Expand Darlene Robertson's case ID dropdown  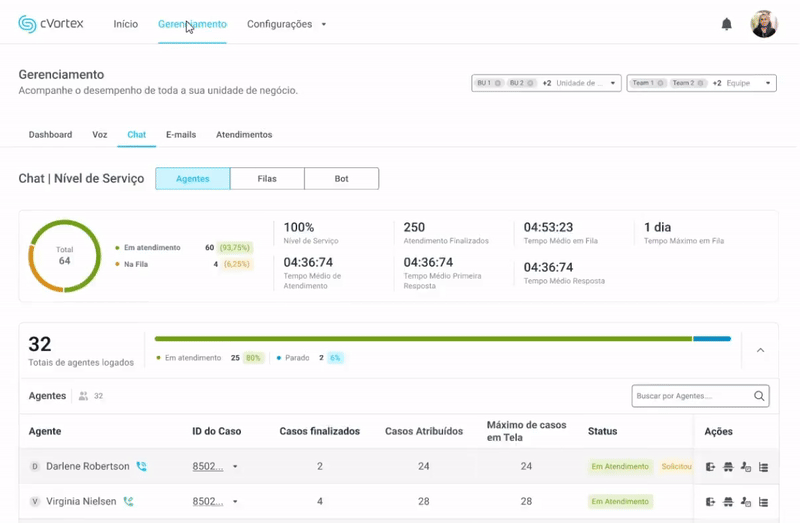click(235, 467)
